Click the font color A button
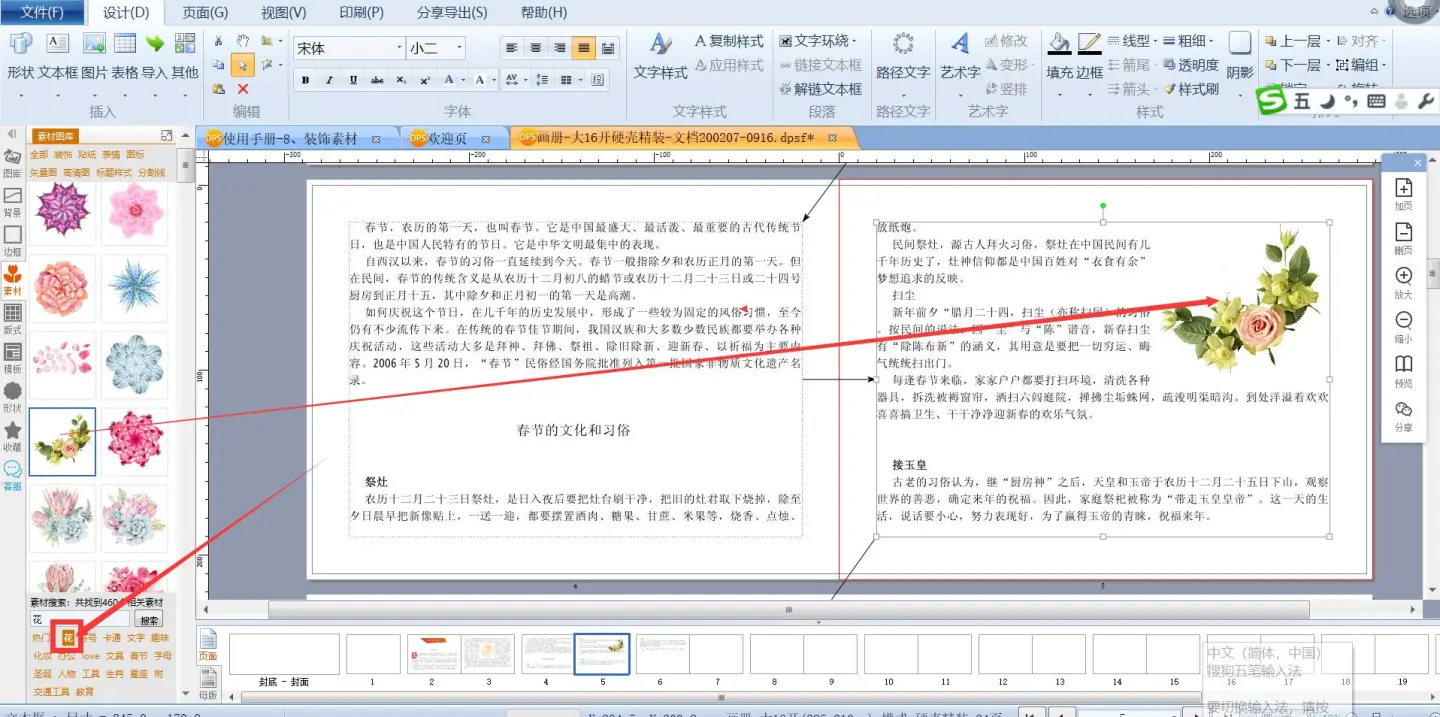This screenshot has width=1440, height=717. (x=449, y=80)
